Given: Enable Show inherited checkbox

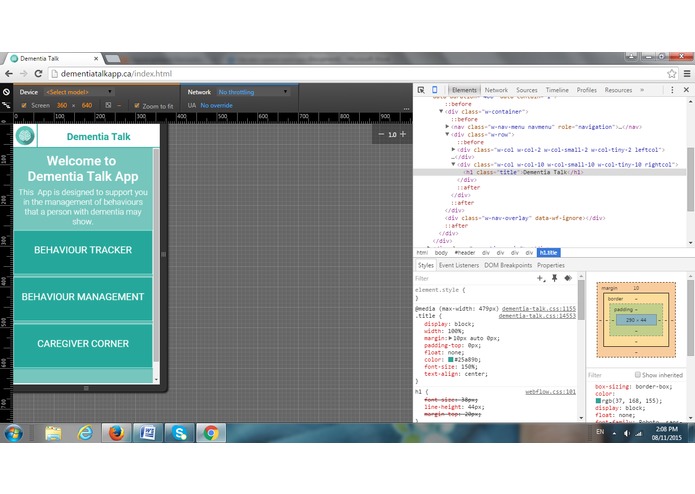Looking at the screenshot, I should pos(637,375).
